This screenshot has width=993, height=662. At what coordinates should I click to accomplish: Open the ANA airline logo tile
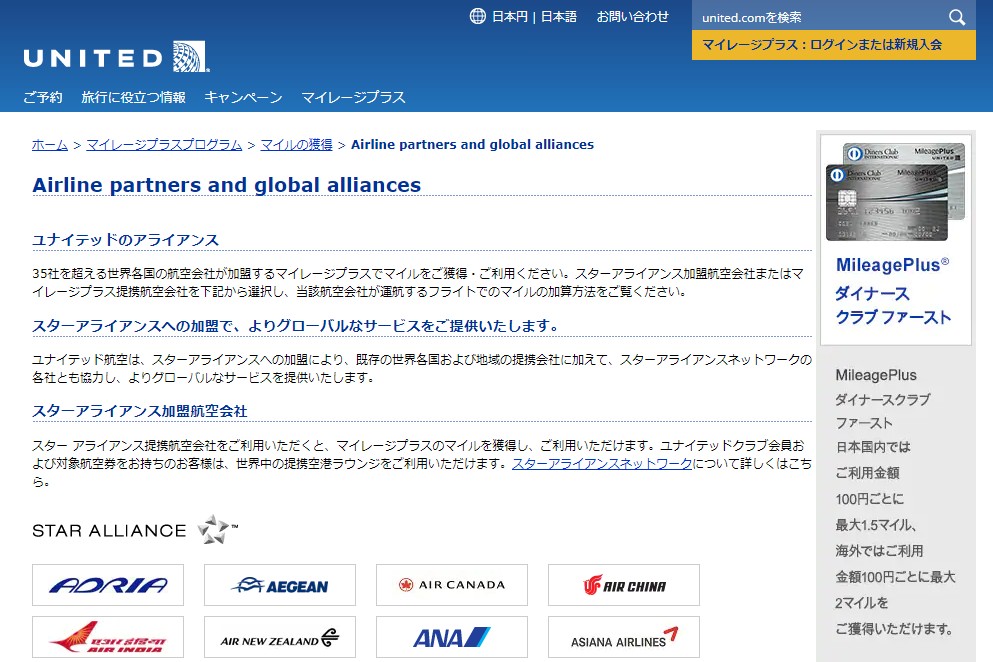tap(452, 637)
